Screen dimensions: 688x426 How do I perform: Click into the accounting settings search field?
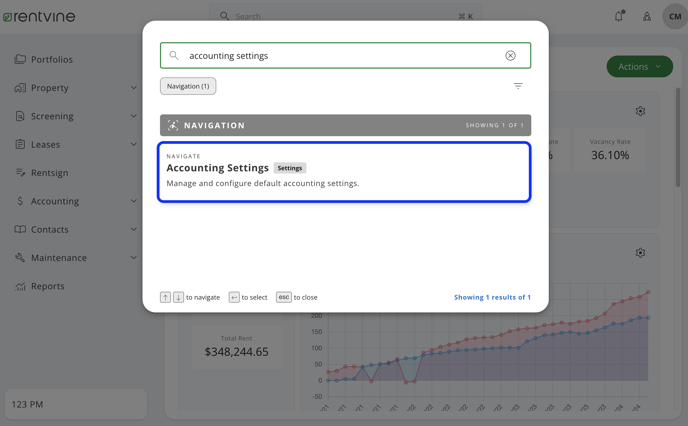click(340, 56)
